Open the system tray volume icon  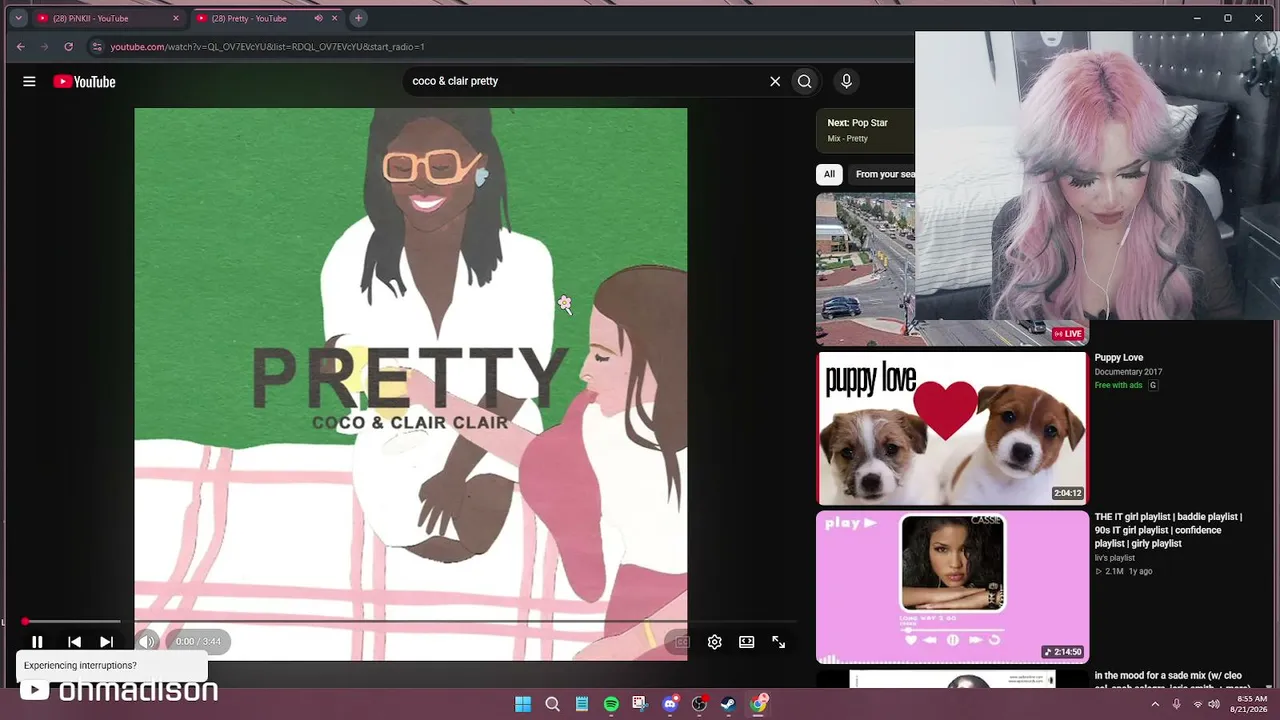coord(1214,704)
